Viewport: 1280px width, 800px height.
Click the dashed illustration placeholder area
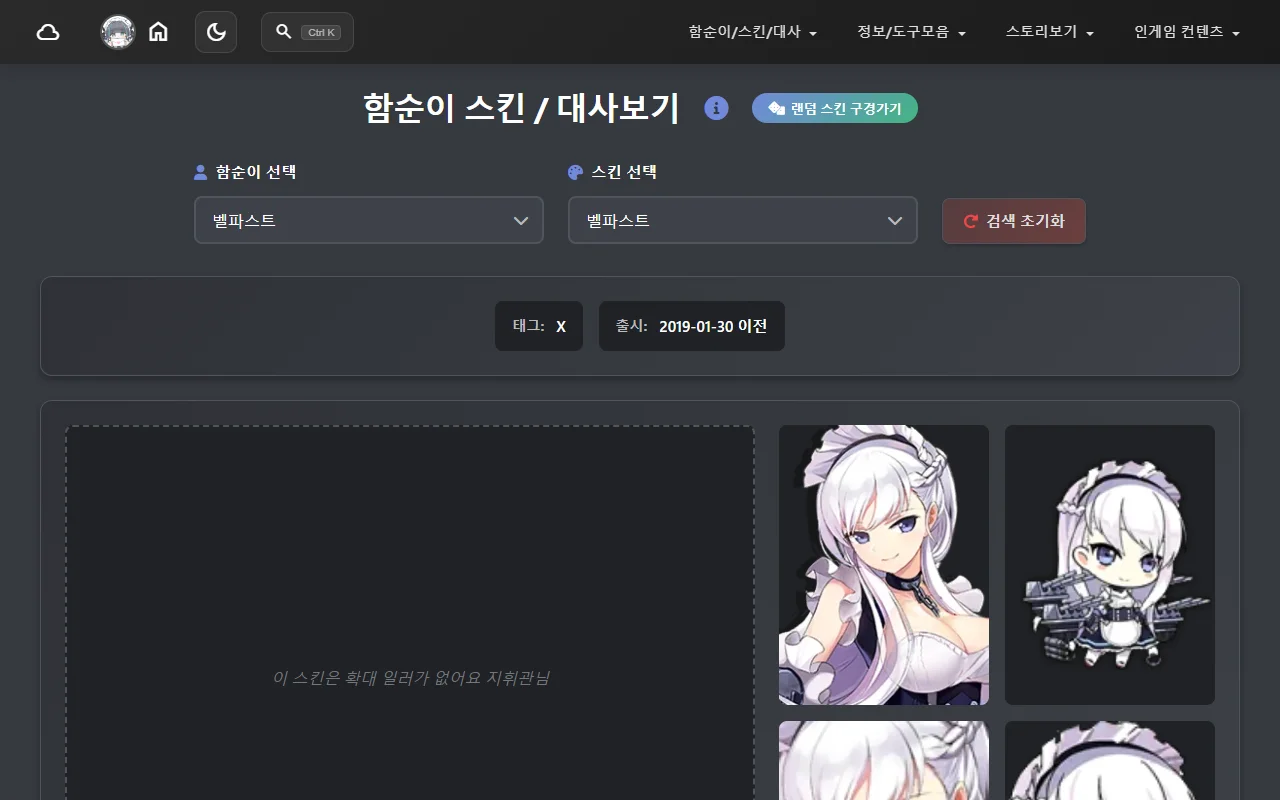click(410, 613)
